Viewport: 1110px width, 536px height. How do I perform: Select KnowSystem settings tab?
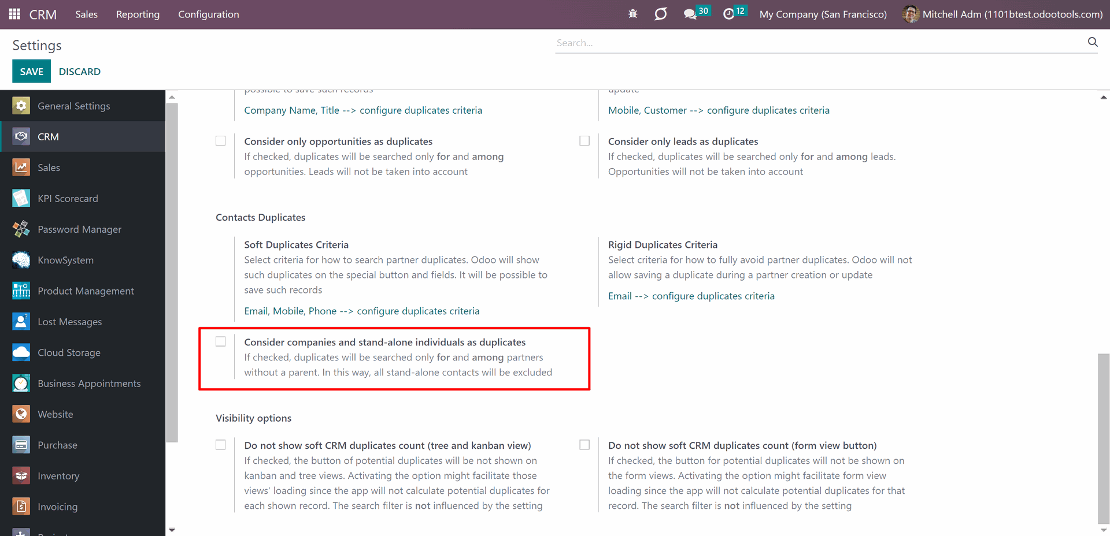[x=82, y=260]
